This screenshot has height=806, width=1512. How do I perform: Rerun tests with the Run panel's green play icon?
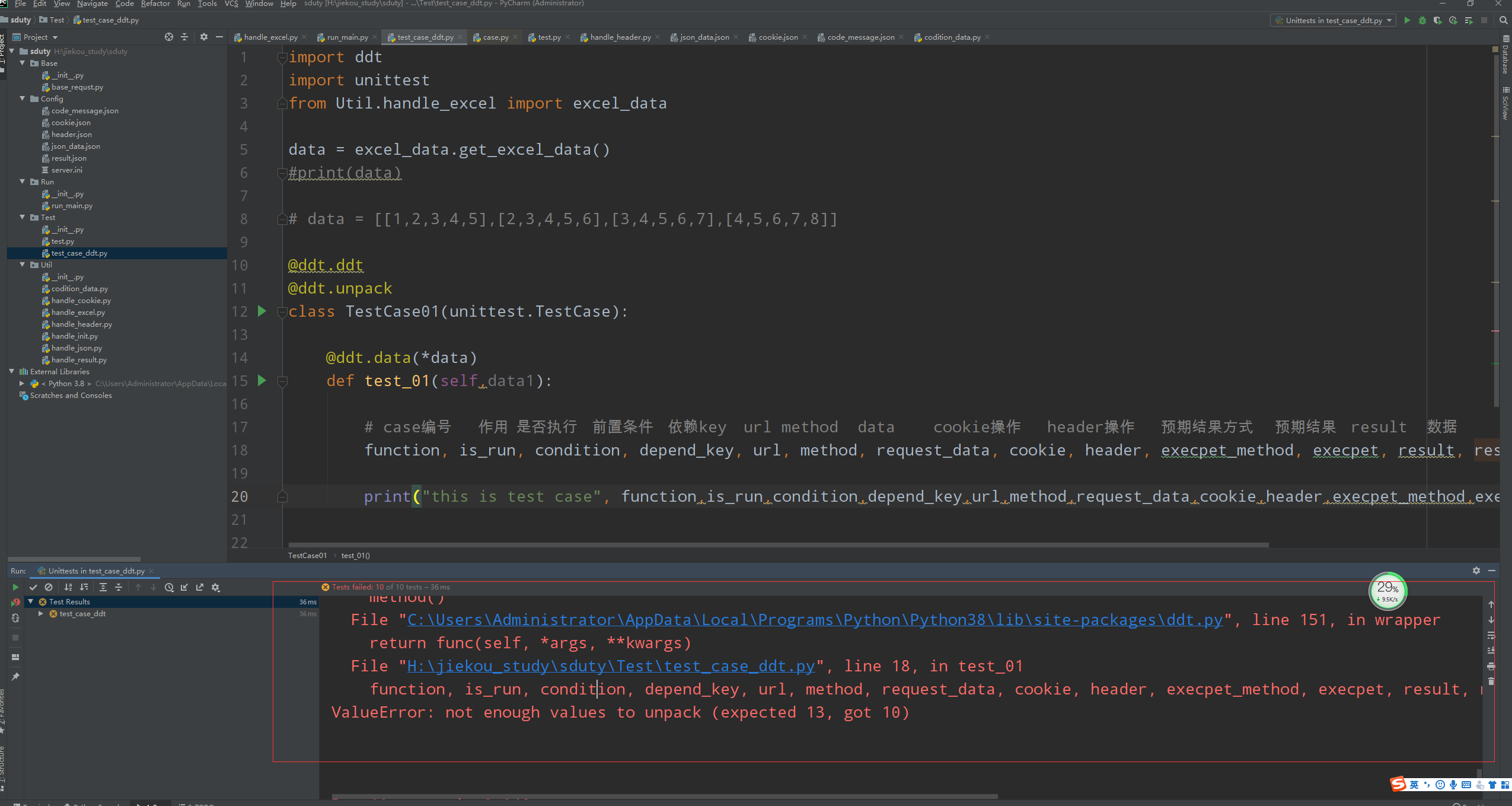(15, 587)
